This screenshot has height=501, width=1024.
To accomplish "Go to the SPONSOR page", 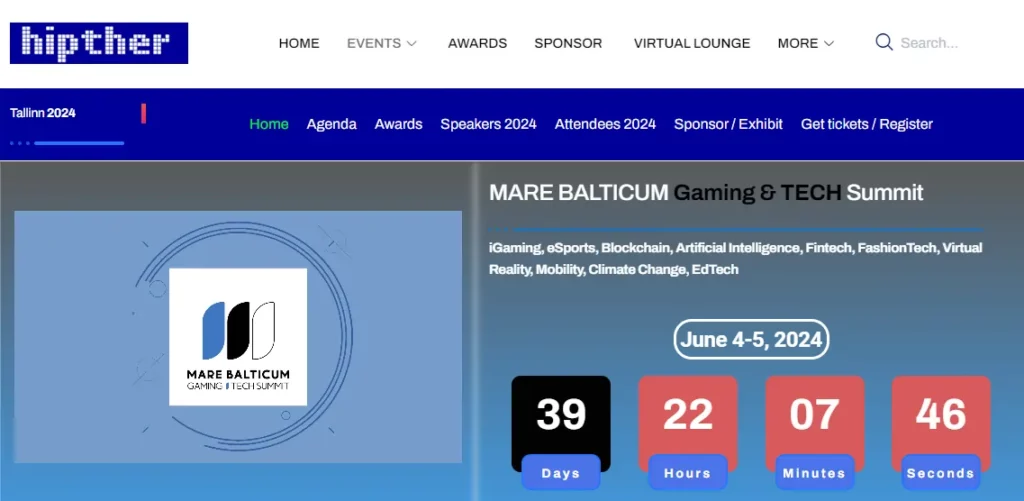I will 568,43.
